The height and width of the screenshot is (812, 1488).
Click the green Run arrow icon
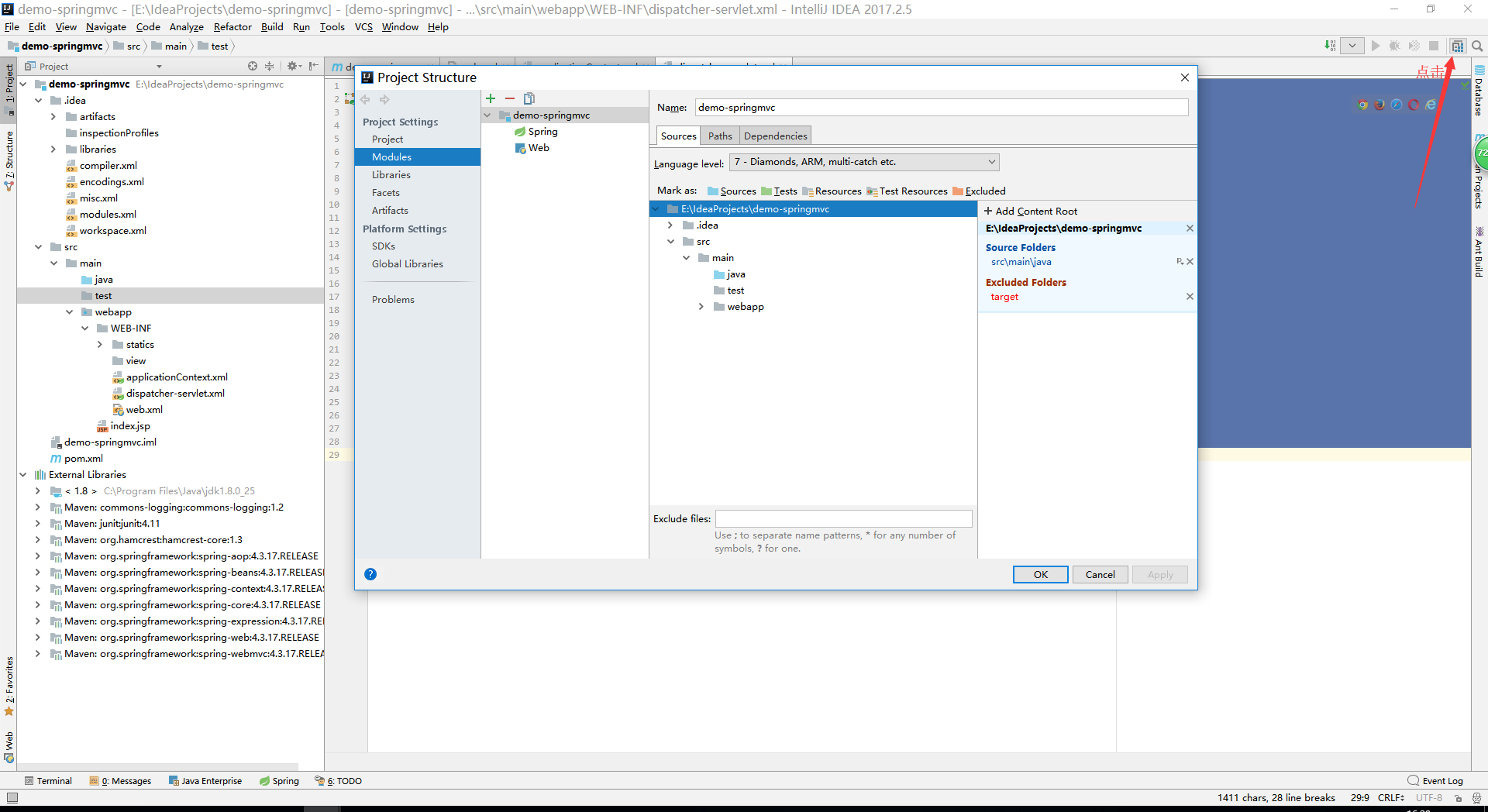click(1376, 46)
